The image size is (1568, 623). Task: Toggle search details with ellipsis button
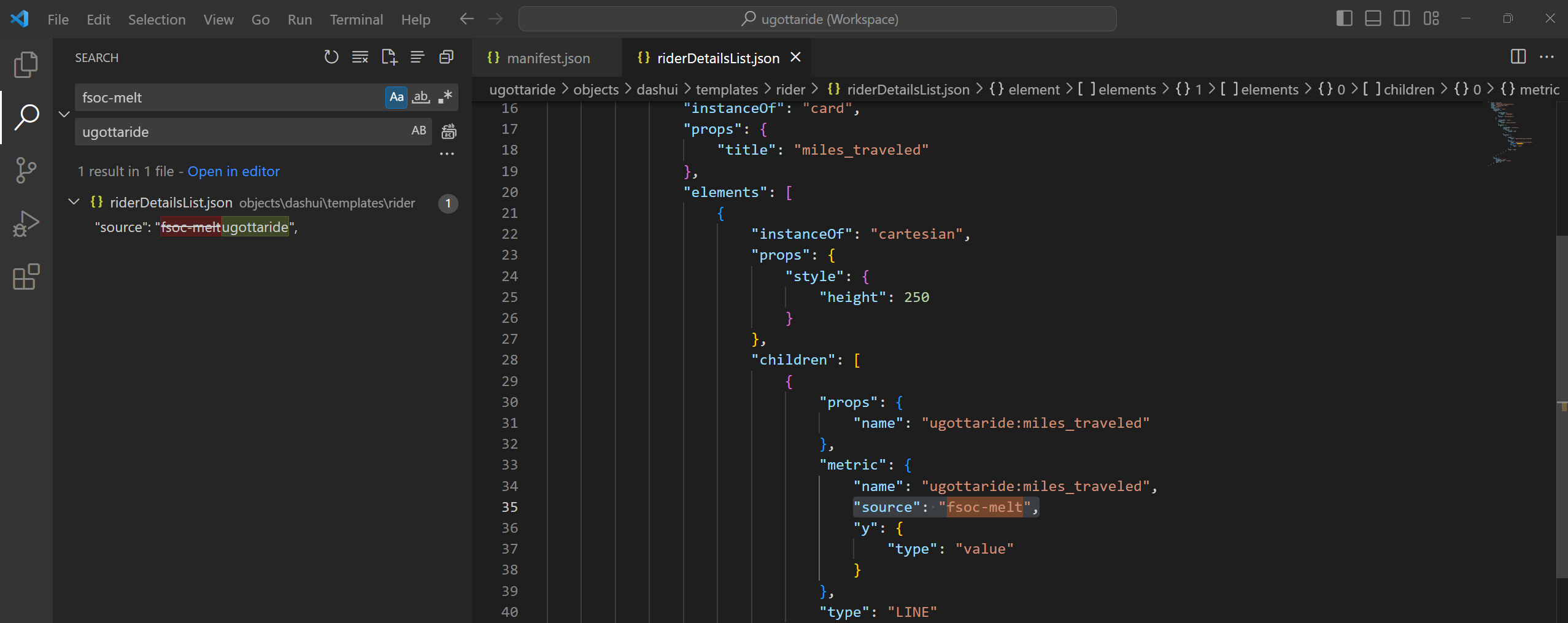(x=447, y=153)
